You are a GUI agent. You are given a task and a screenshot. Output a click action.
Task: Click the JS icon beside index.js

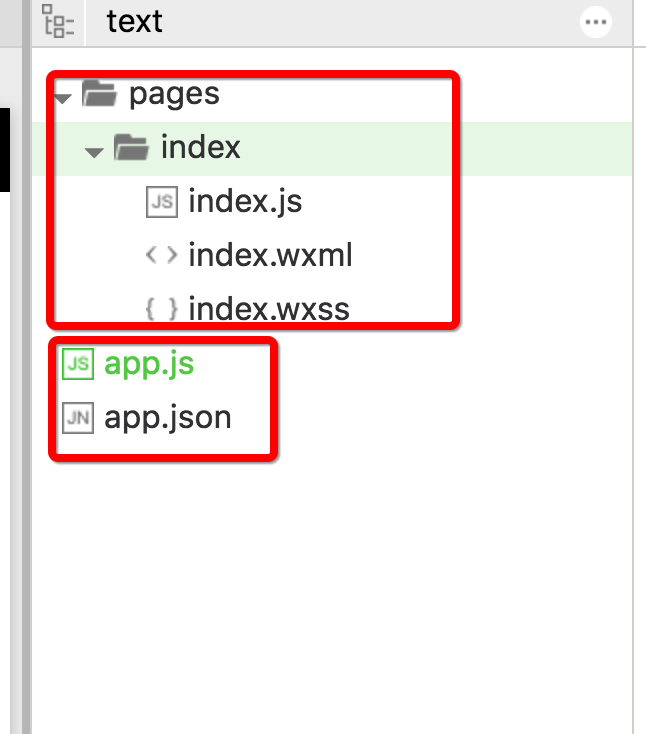[162, 202]
